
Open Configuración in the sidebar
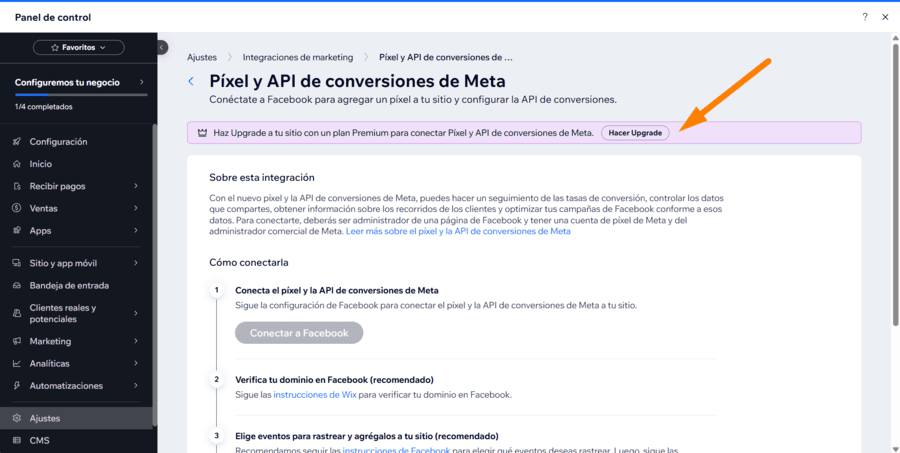[76, 141]
